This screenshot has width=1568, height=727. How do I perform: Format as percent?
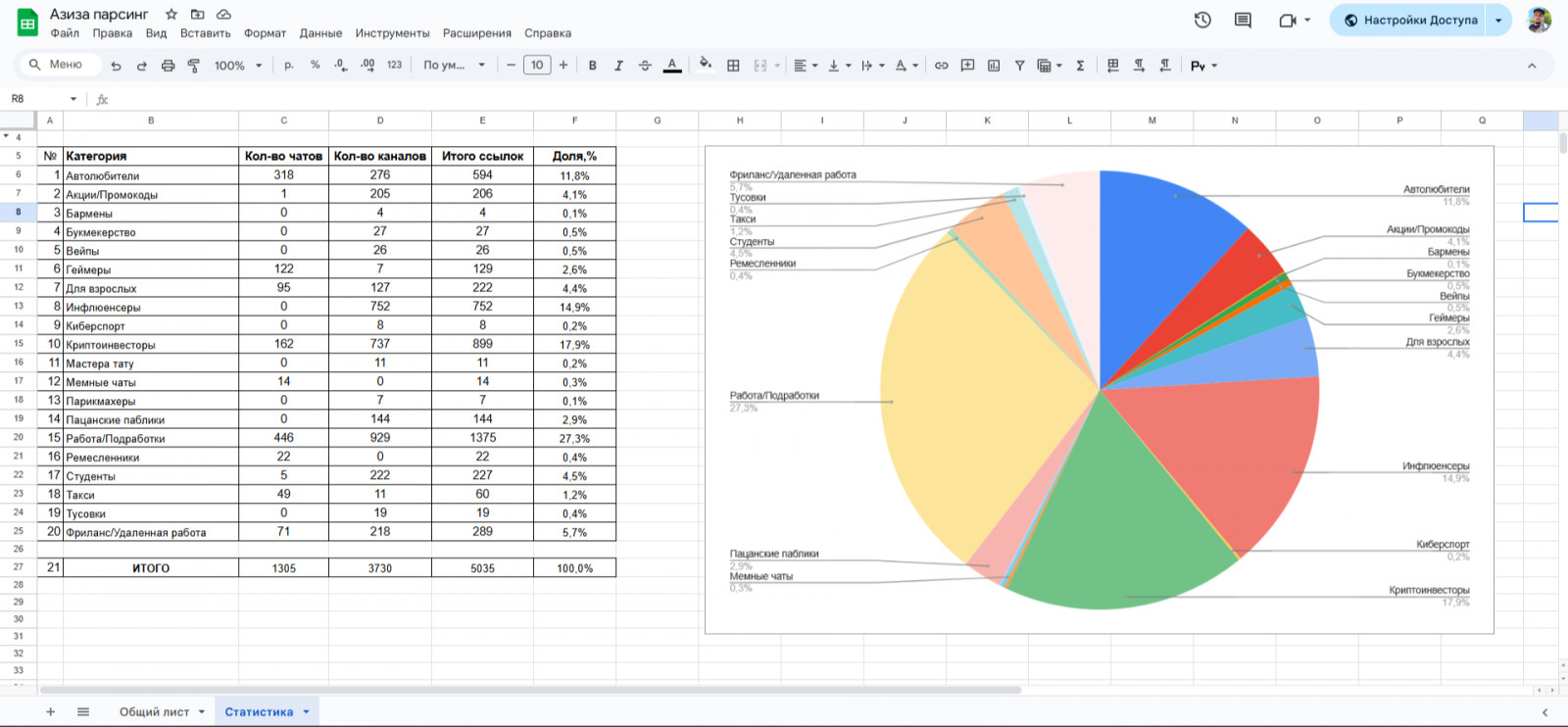tap(315, 66)
